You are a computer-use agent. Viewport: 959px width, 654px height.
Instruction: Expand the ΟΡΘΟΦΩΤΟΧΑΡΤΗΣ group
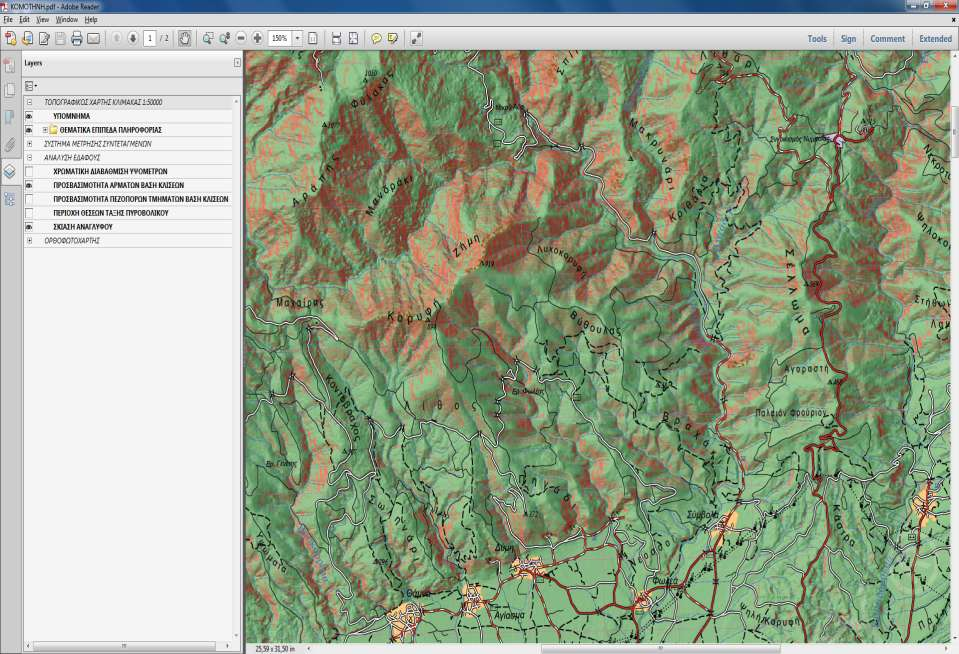(x=29, y=241)
